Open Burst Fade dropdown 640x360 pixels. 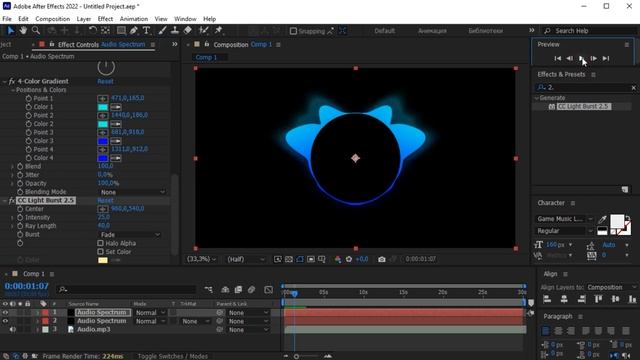tap(130, 235)
